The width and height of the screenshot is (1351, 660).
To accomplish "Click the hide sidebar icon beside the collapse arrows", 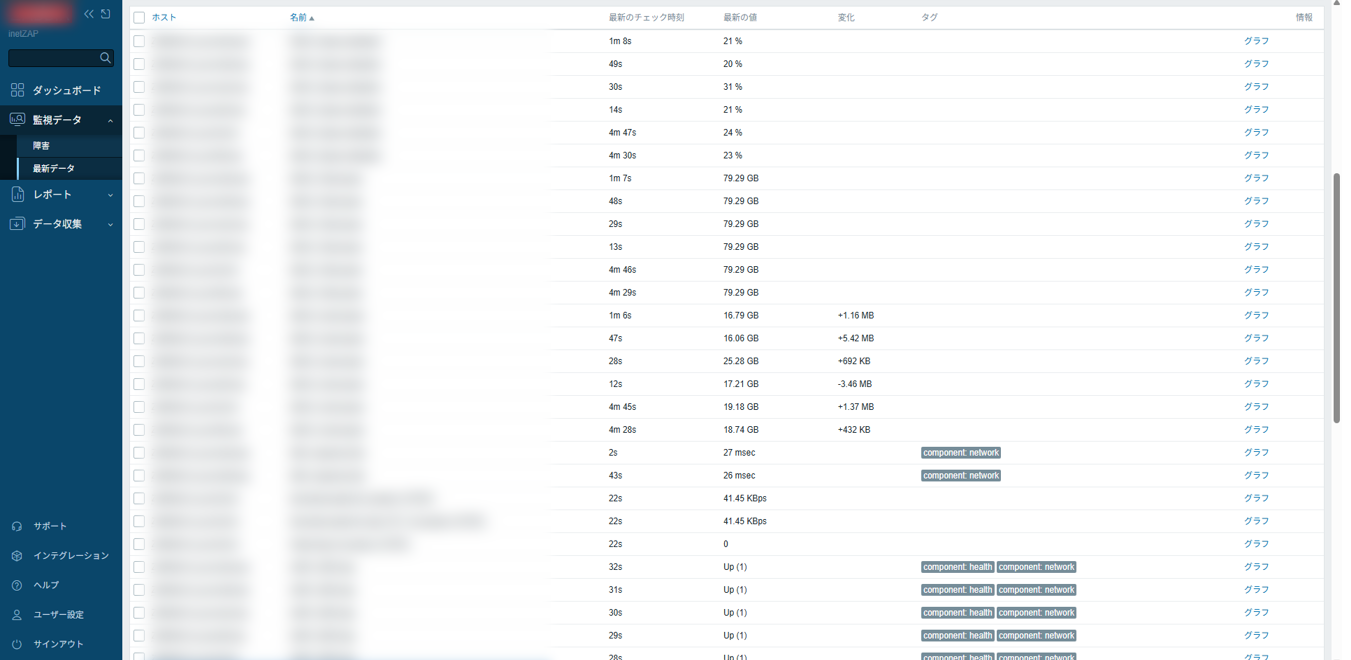I will tap(106, 14).
